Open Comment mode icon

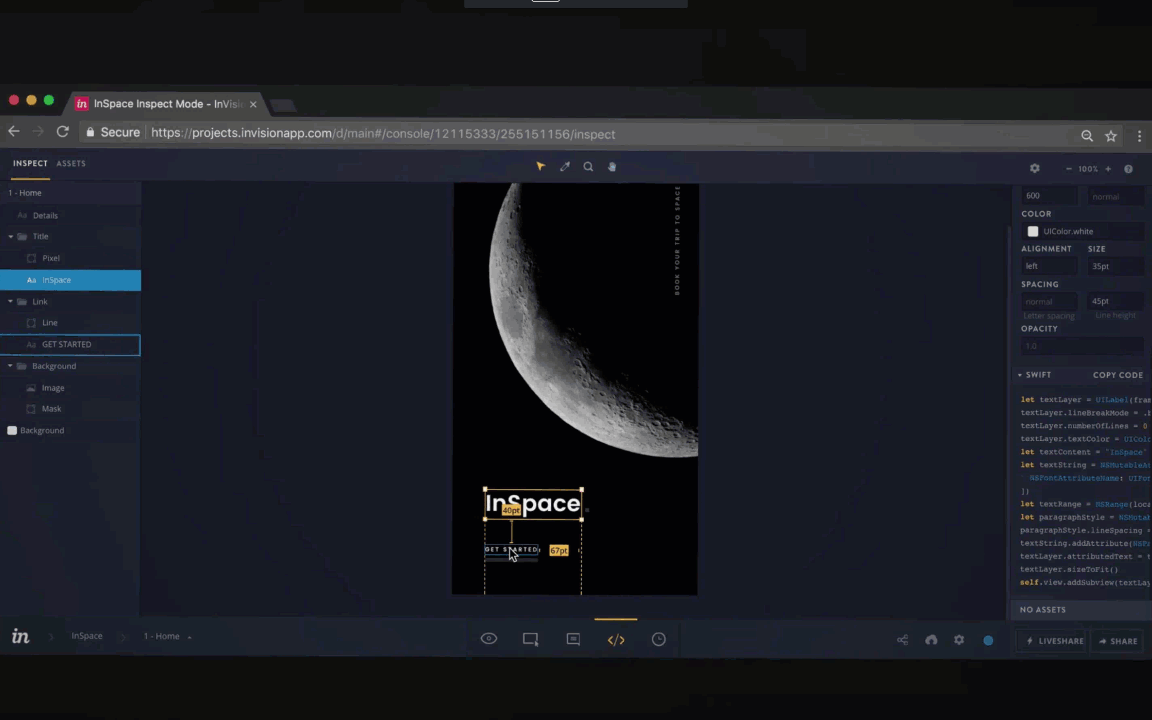(x=573, y=639)
